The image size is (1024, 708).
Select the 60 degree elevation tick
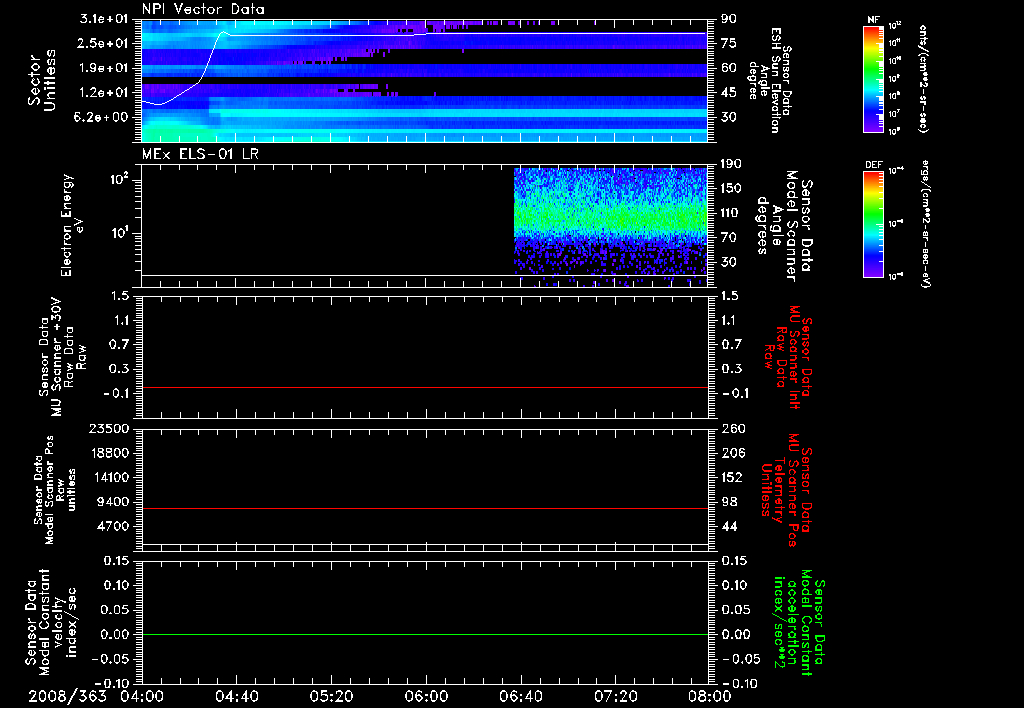tap(729, 68)
